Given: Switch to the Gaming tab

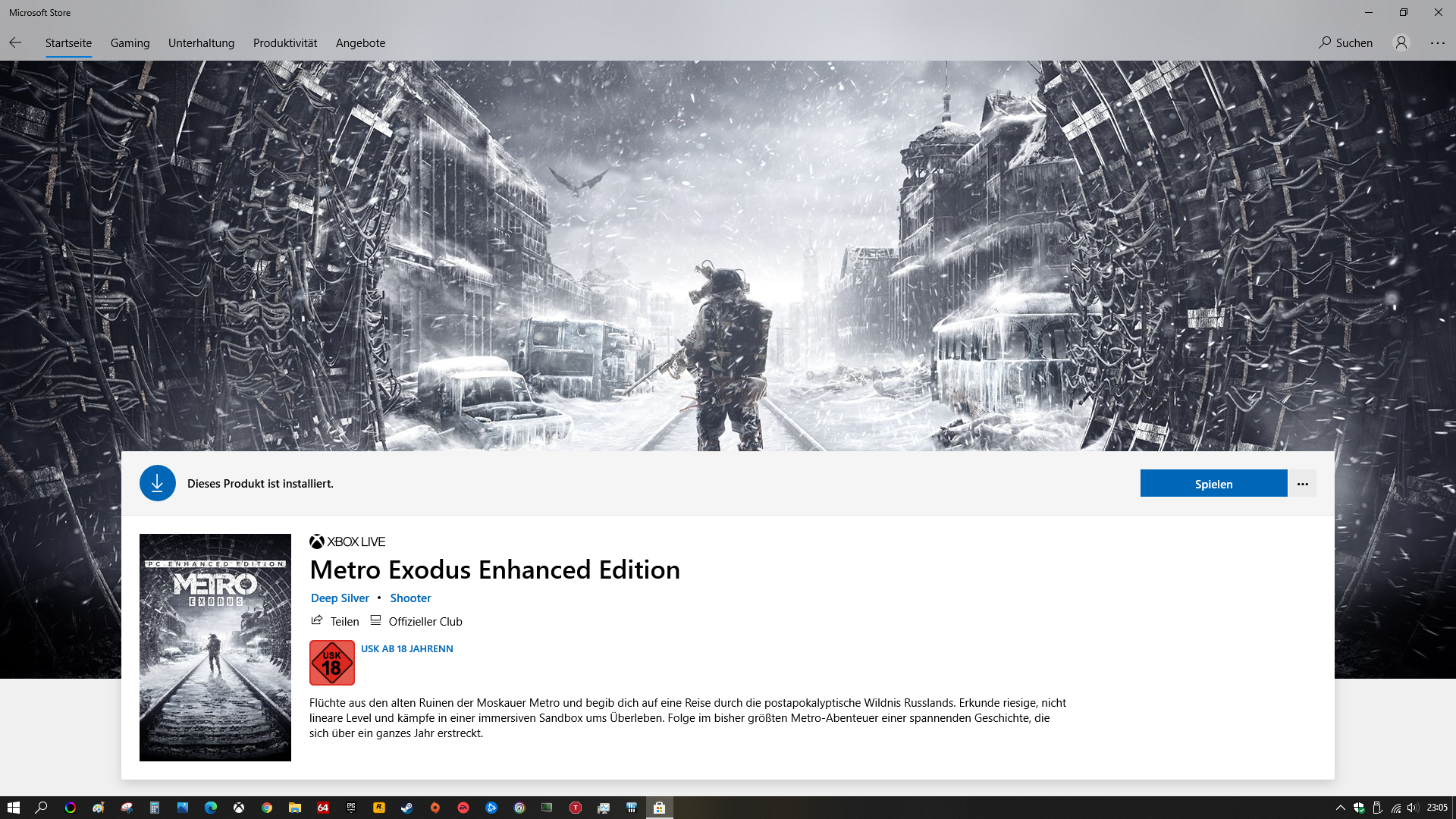Looking at the screenshot, I should coord(130,42).
